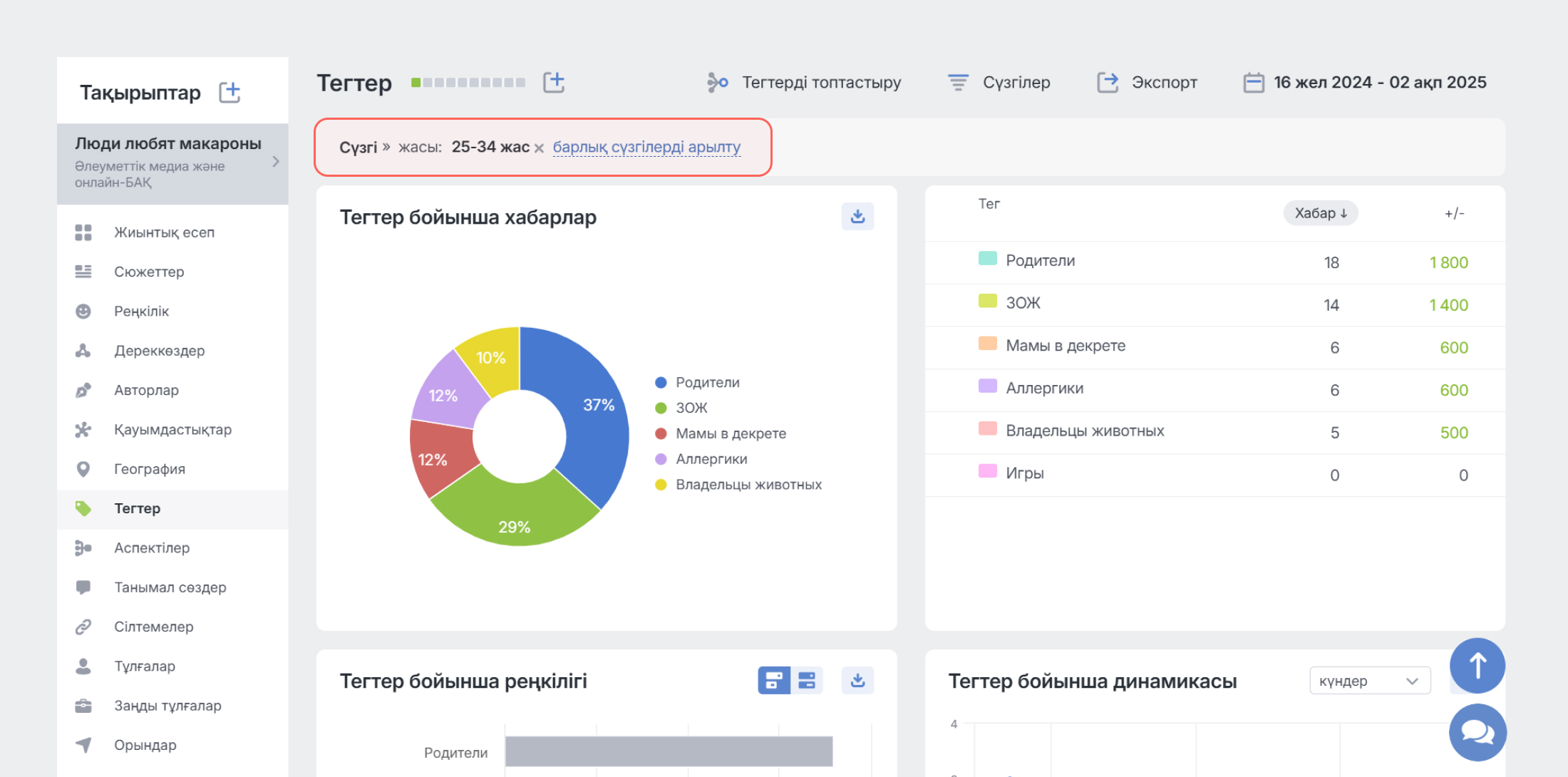Click барлық сүзгілерді арылту link
Image resolution: width=1568 pixels, height=777 pixels.
click(x=646, y=147)
